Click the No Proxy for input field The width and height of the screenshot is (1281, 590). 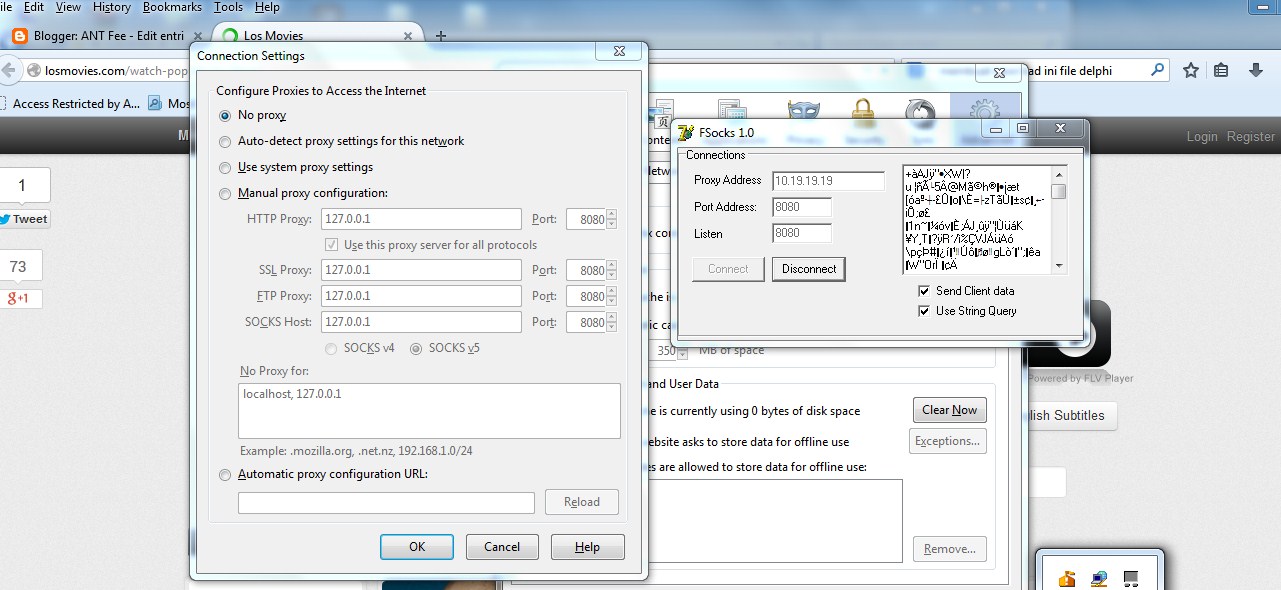(429, 410)
